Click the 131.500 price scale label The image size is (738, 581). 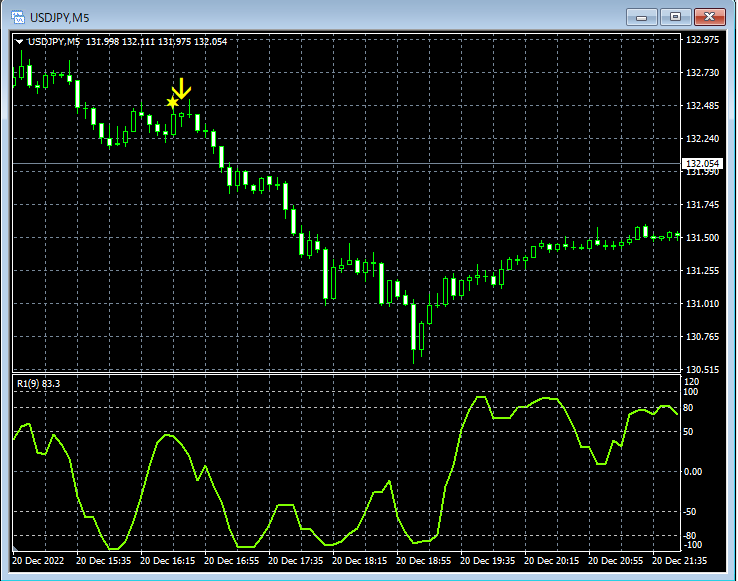(x=703, y=237)
